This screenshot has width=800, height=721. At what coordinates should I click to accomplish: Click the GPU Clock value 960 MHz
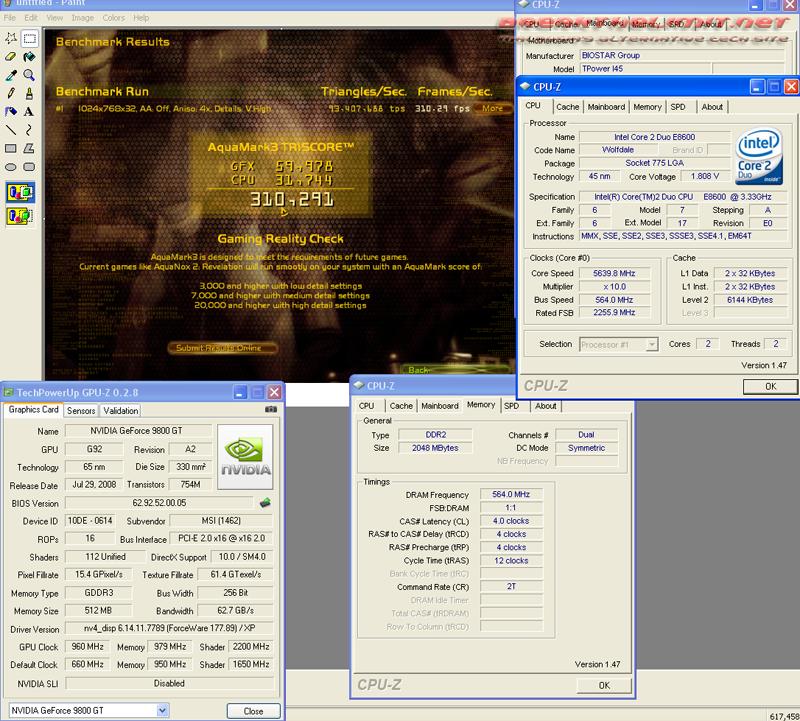pos(87,647)
